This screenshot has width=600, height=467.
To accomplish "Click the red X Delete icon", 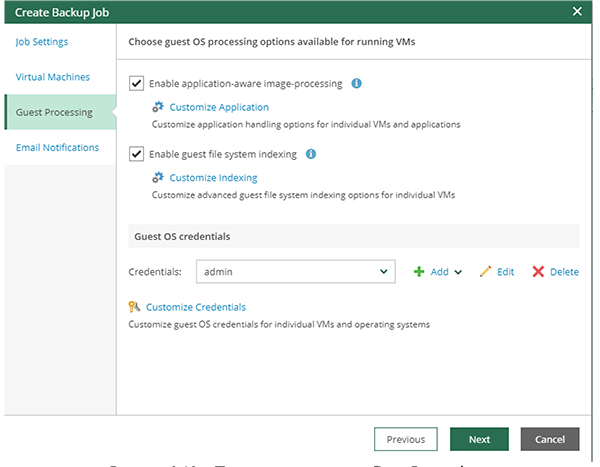I will [538, 271].
